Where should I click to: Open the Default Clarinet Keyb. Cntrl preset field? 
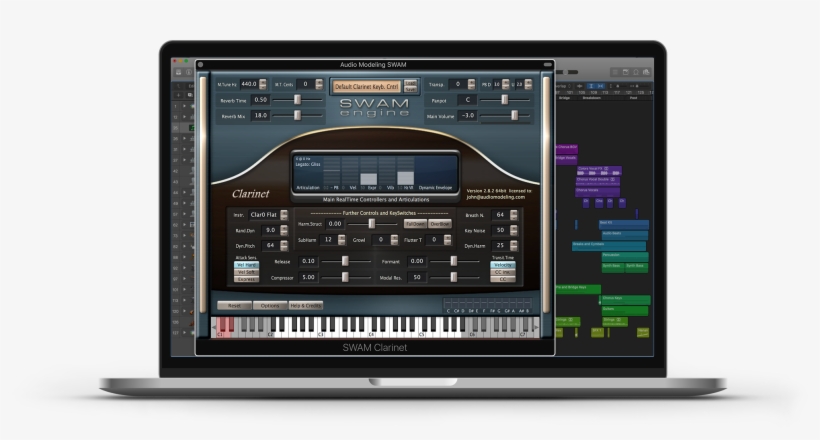[x=367, y=86]
